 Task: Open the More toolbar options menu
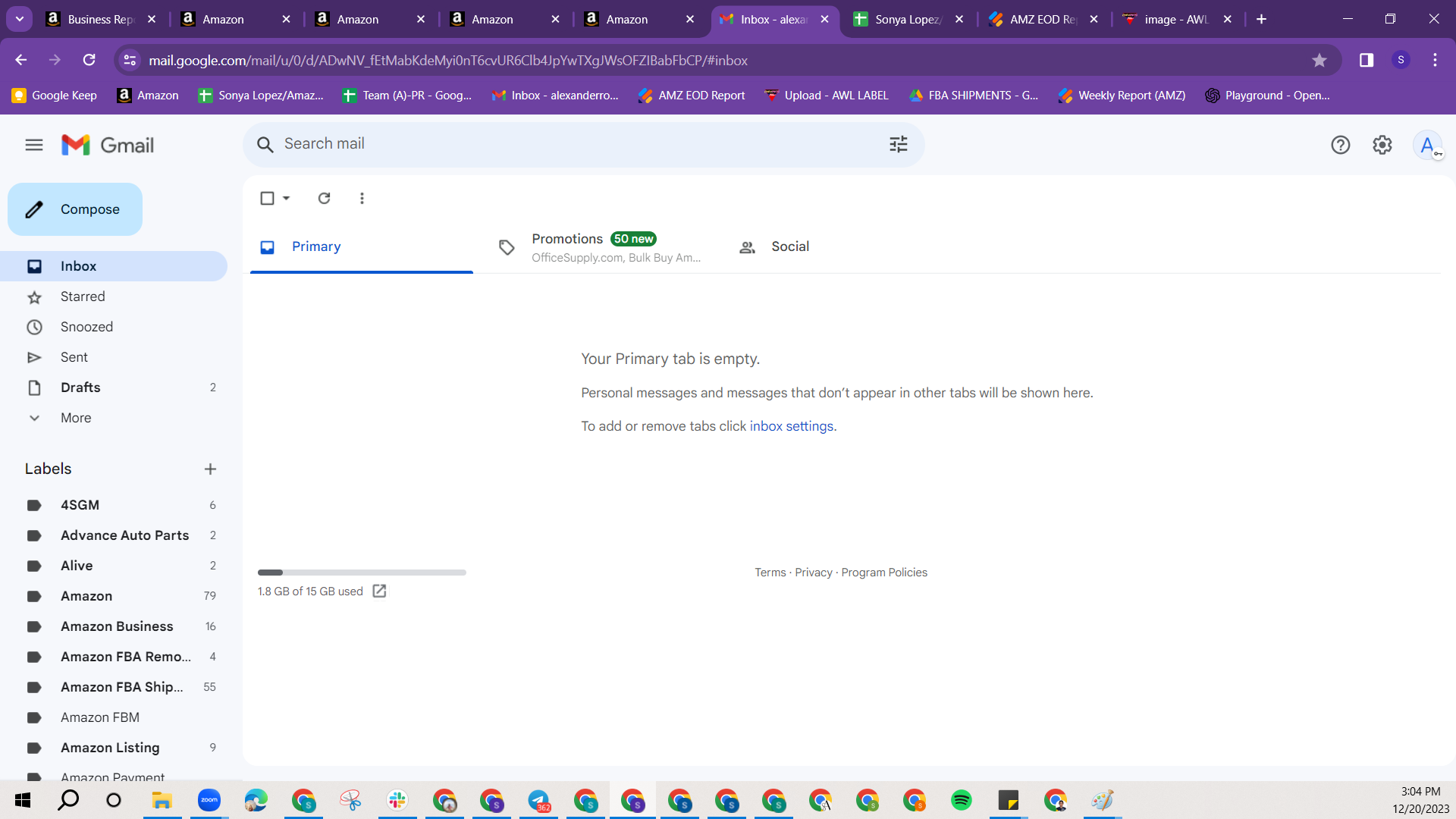pos(362,198)
